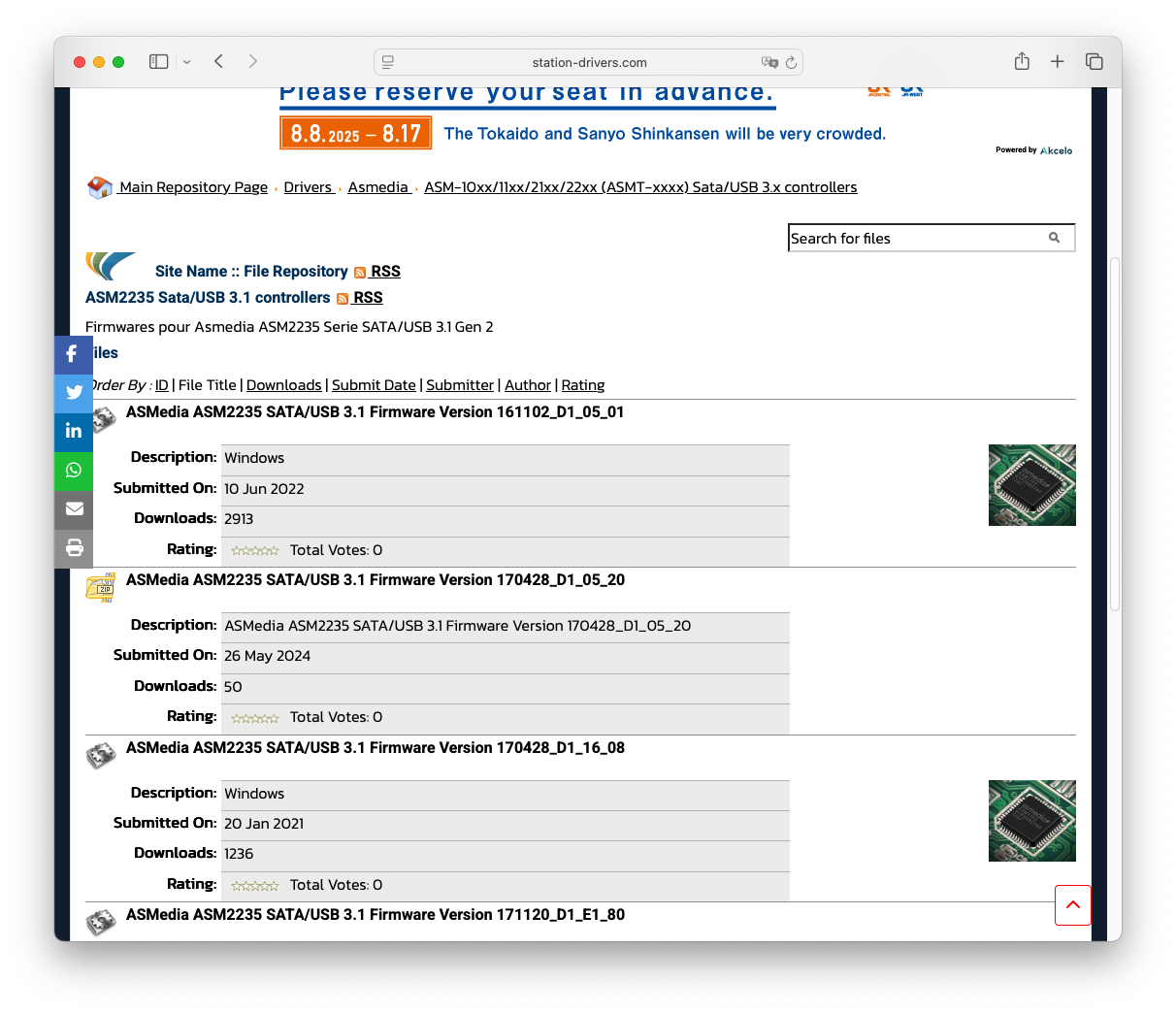Reload the page in Safari
Screen dimensions: 1176x1013
coord(791,62)
